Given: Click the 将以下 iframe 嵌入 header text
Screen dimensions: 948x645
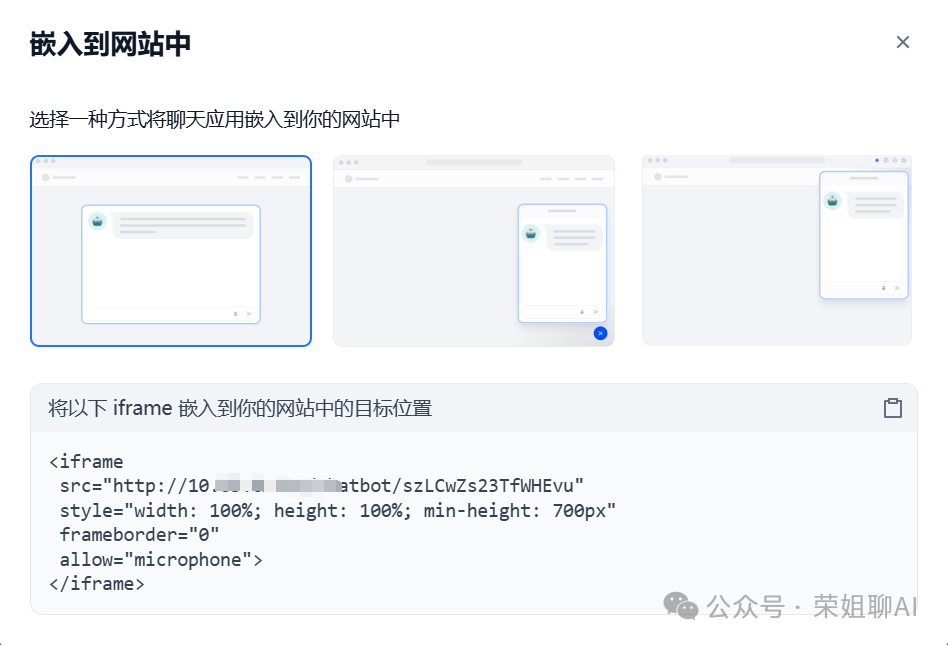Looking at the screenshot, I should tap(240, 408).
